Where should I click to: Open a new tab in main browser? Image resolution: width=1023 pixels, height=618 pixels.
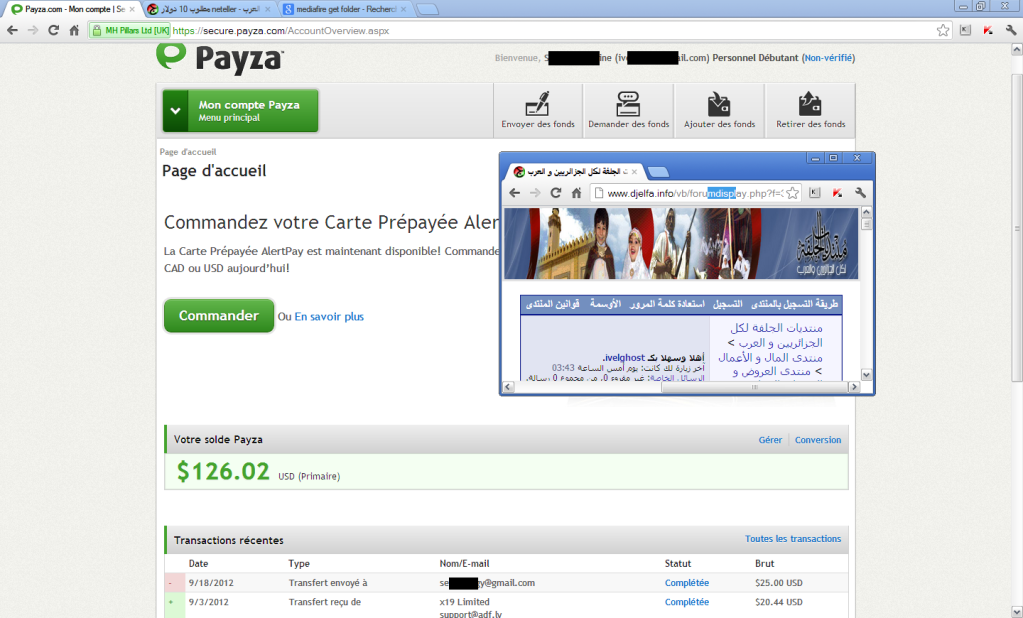point(427,9)
